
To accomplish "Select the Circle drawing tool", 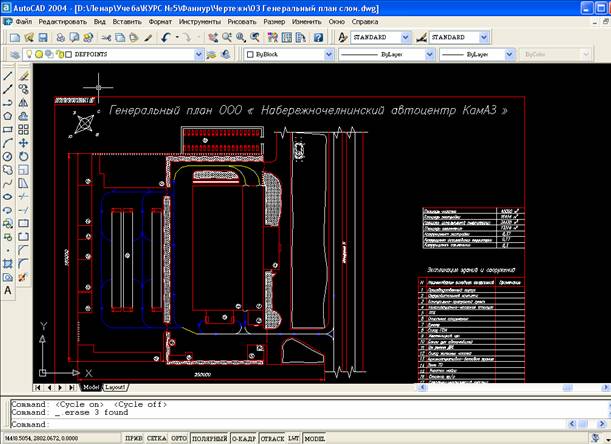I will pos(8,156).
